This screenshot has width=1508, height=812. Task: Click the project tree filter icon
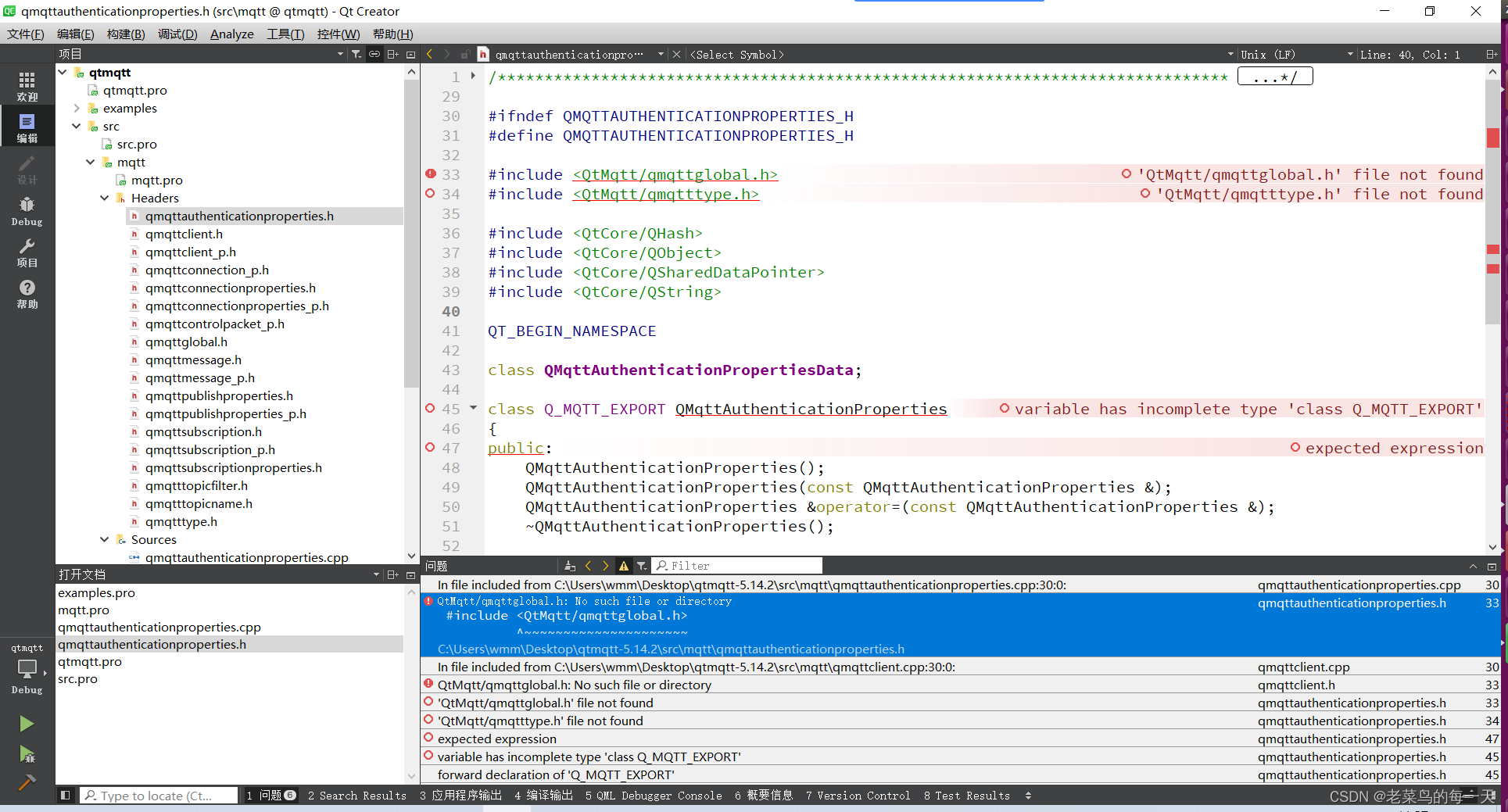(x=356, y=54)
